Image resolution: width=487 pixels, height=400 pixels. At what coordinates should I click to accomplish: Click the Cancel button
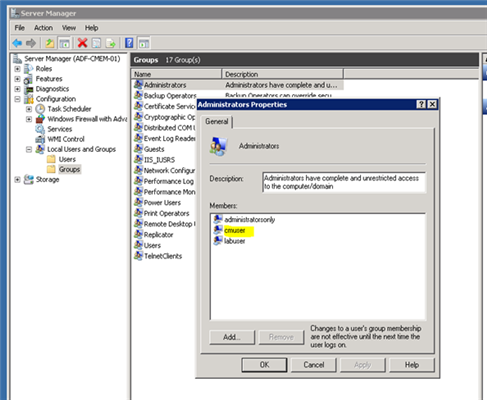pyautogui.click(x=314, y=365)
